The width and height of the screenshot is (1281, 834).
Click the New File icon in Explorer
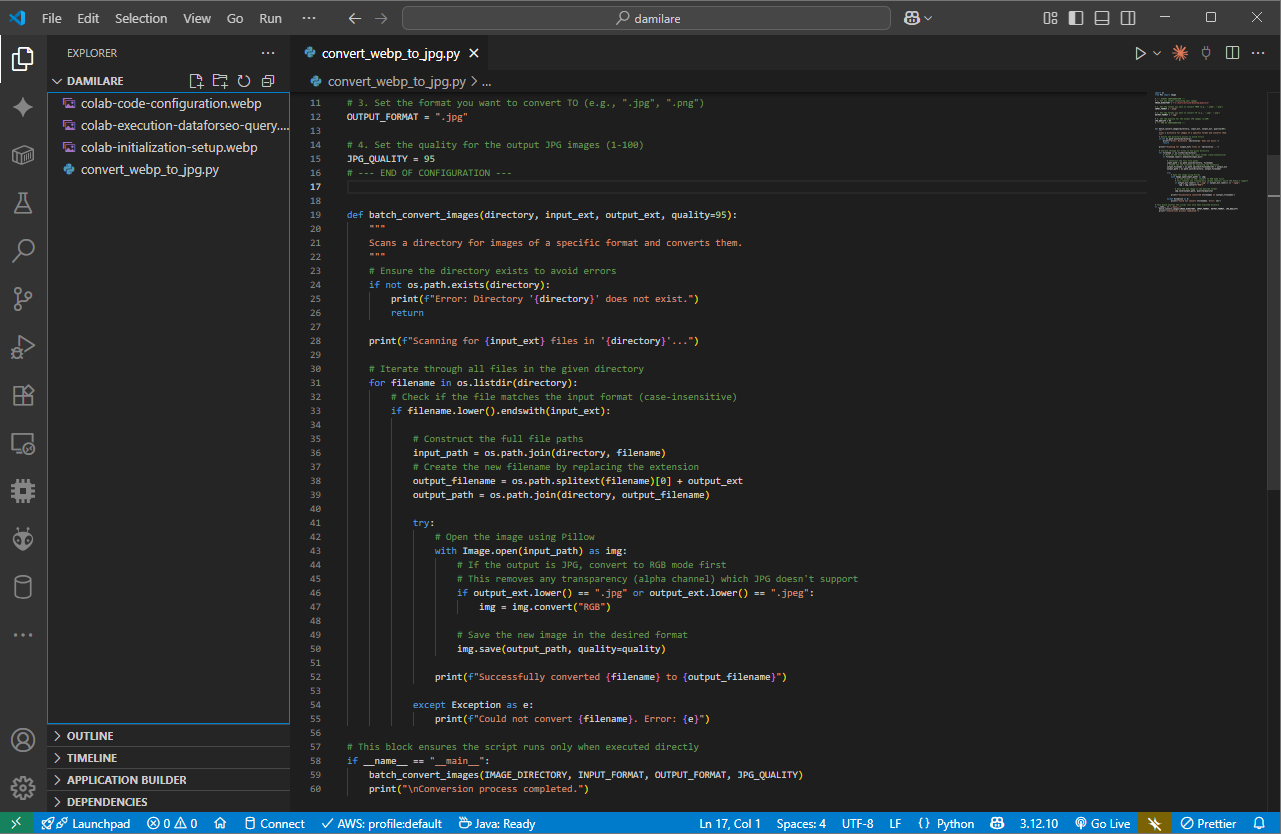pos(196,81)
